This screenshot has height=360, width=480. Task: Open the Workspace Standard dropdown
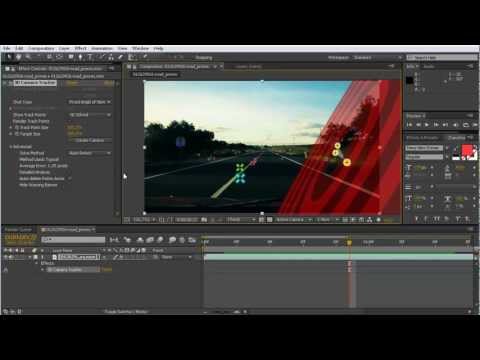[378, 58]
